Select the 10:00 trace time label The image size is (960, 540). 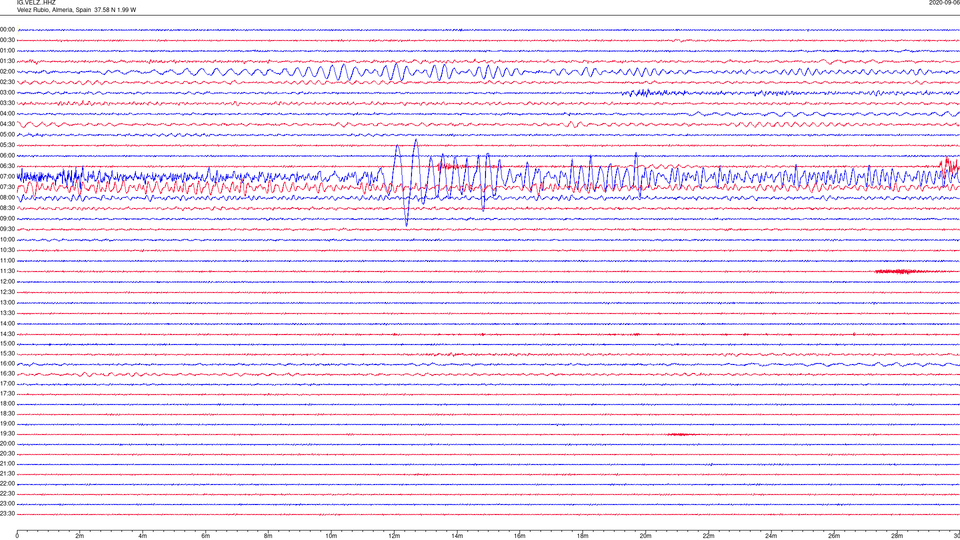coord(8,240)
